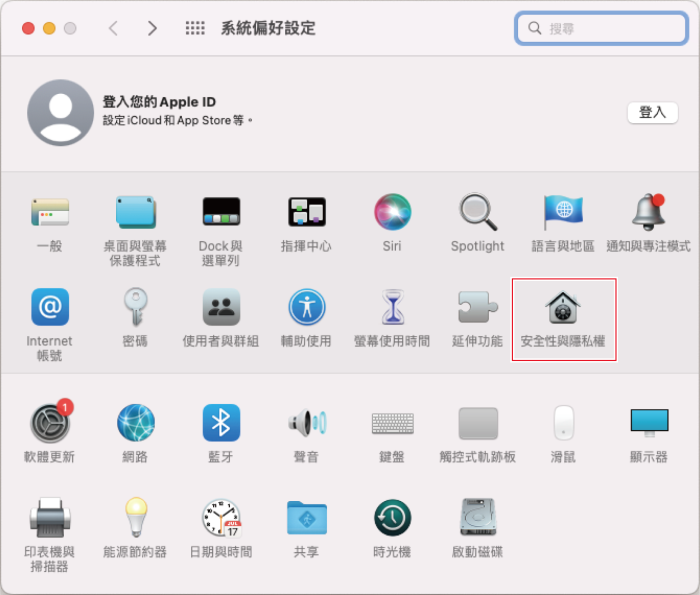Go forward with the right chevron
This screenshot has width=700, height=595.
(x=152, y=28)
